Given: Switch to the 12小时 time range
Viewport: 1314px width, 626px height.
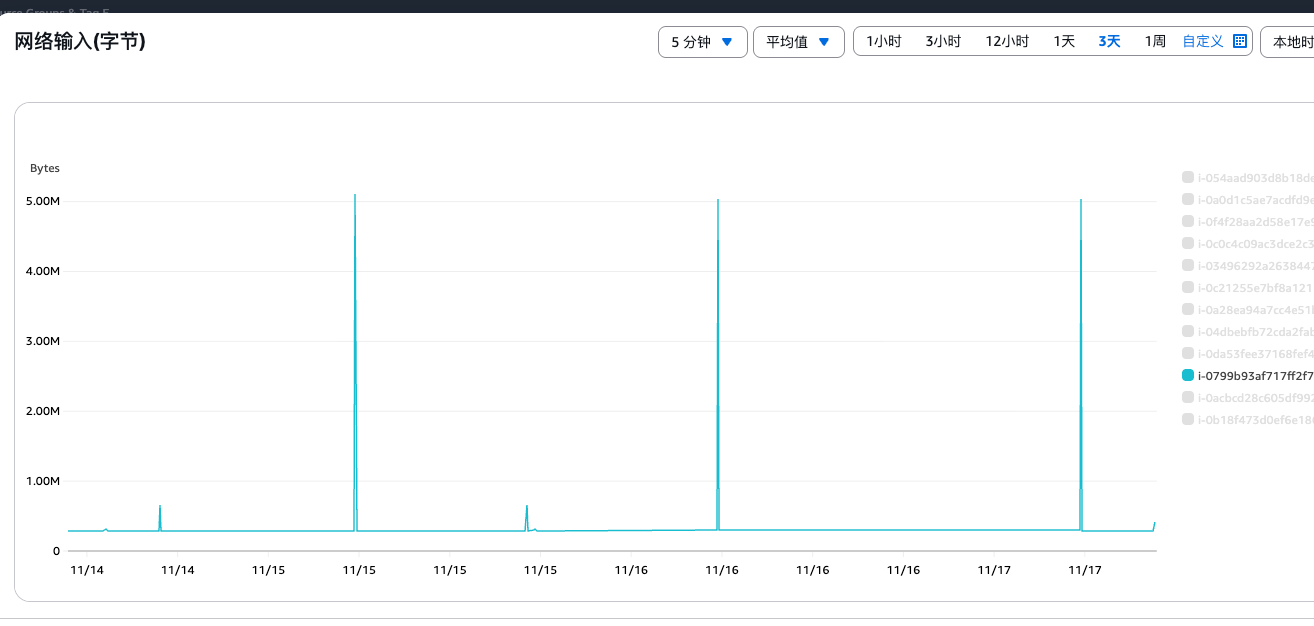Looking at the screenshot, I should [1006, 42].
